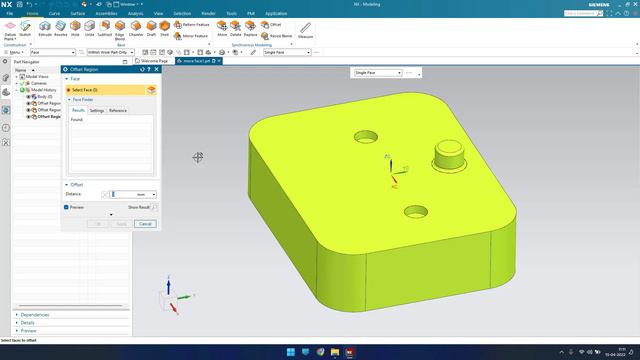Click the Apply button

pyautogui.click(x=122, y=224)
